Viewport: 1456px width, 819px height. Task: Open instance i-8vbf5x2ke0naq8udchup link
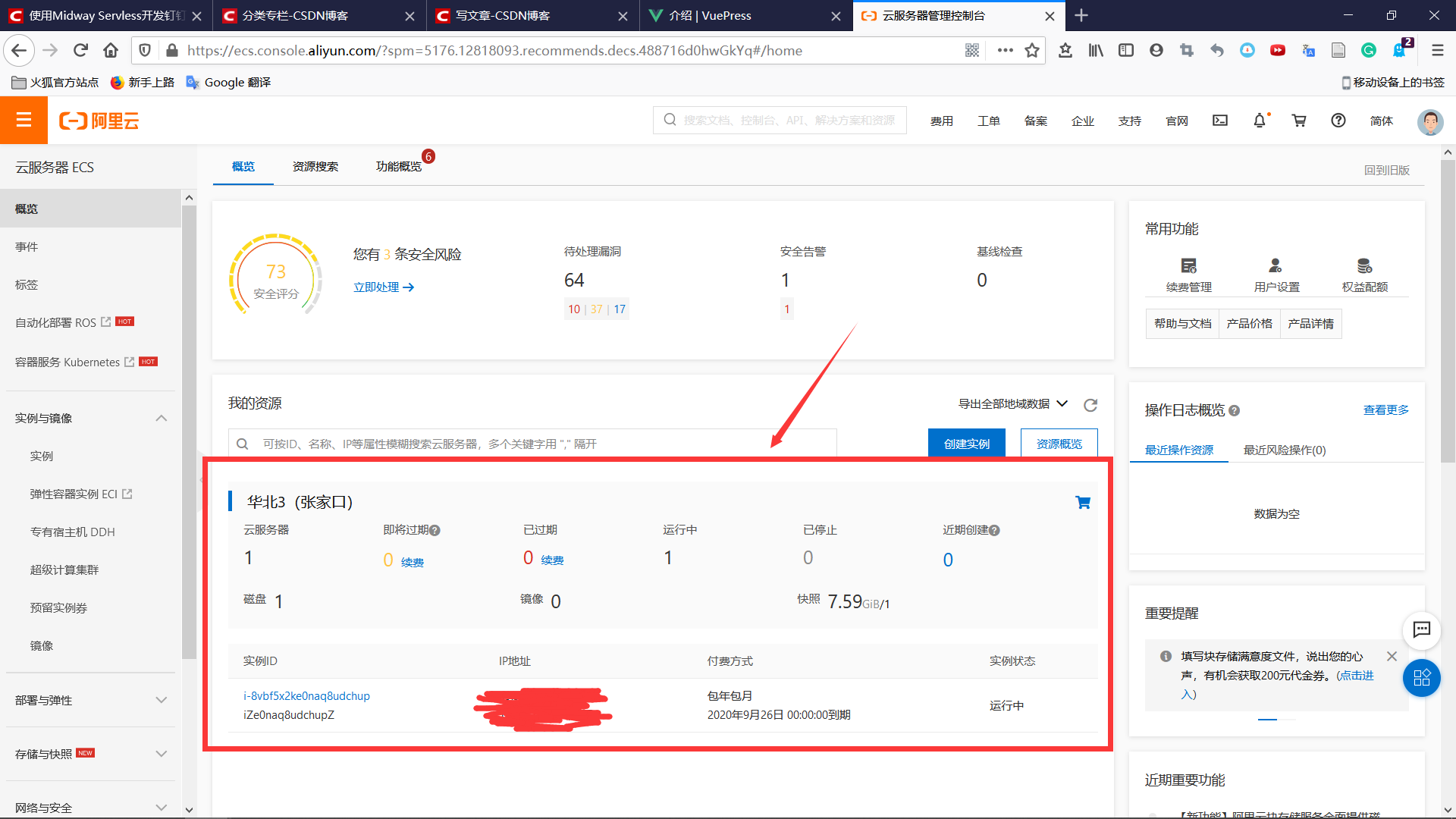(x=306, y=695)
